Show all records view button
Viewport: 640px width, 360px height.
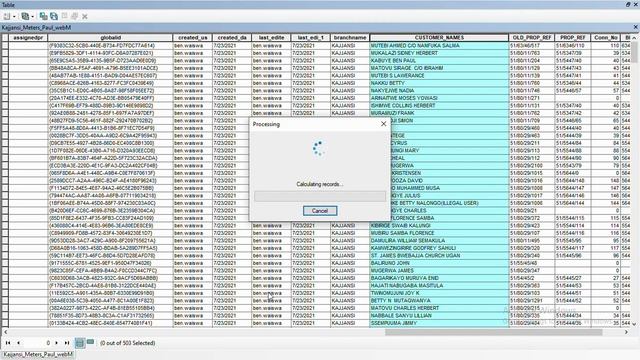coord(80,343)
